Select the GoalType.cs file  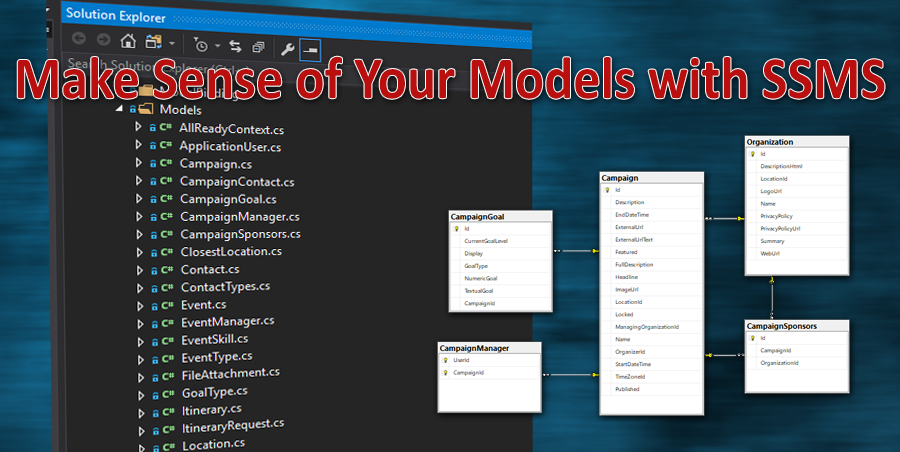coord(212,391)
